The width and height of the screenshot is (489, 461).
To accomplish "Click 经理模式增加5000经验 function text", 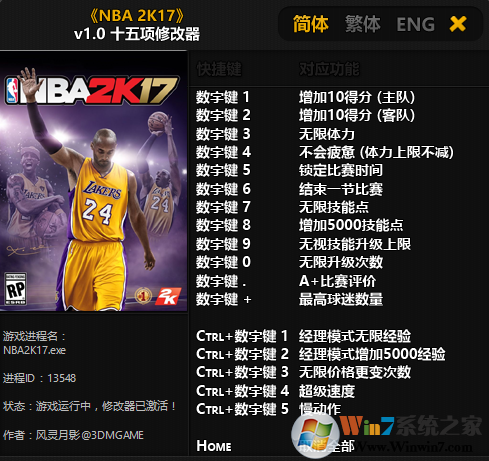I will point(372,354).
